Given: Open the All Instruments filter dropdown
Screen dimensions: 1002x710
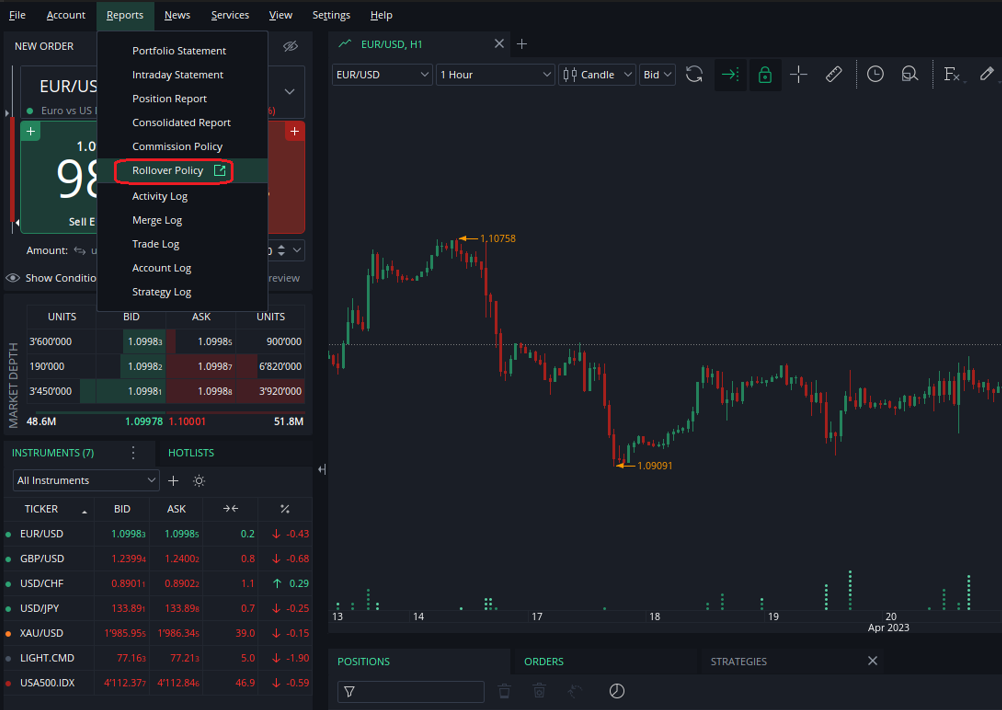Looking at the screenshot, I should [86, 481].
